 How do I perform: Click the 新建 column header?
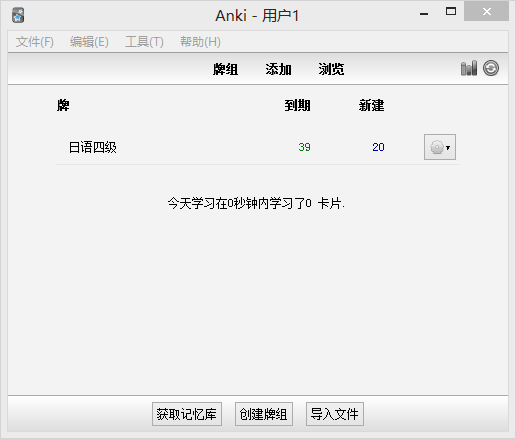pos(371,105)
